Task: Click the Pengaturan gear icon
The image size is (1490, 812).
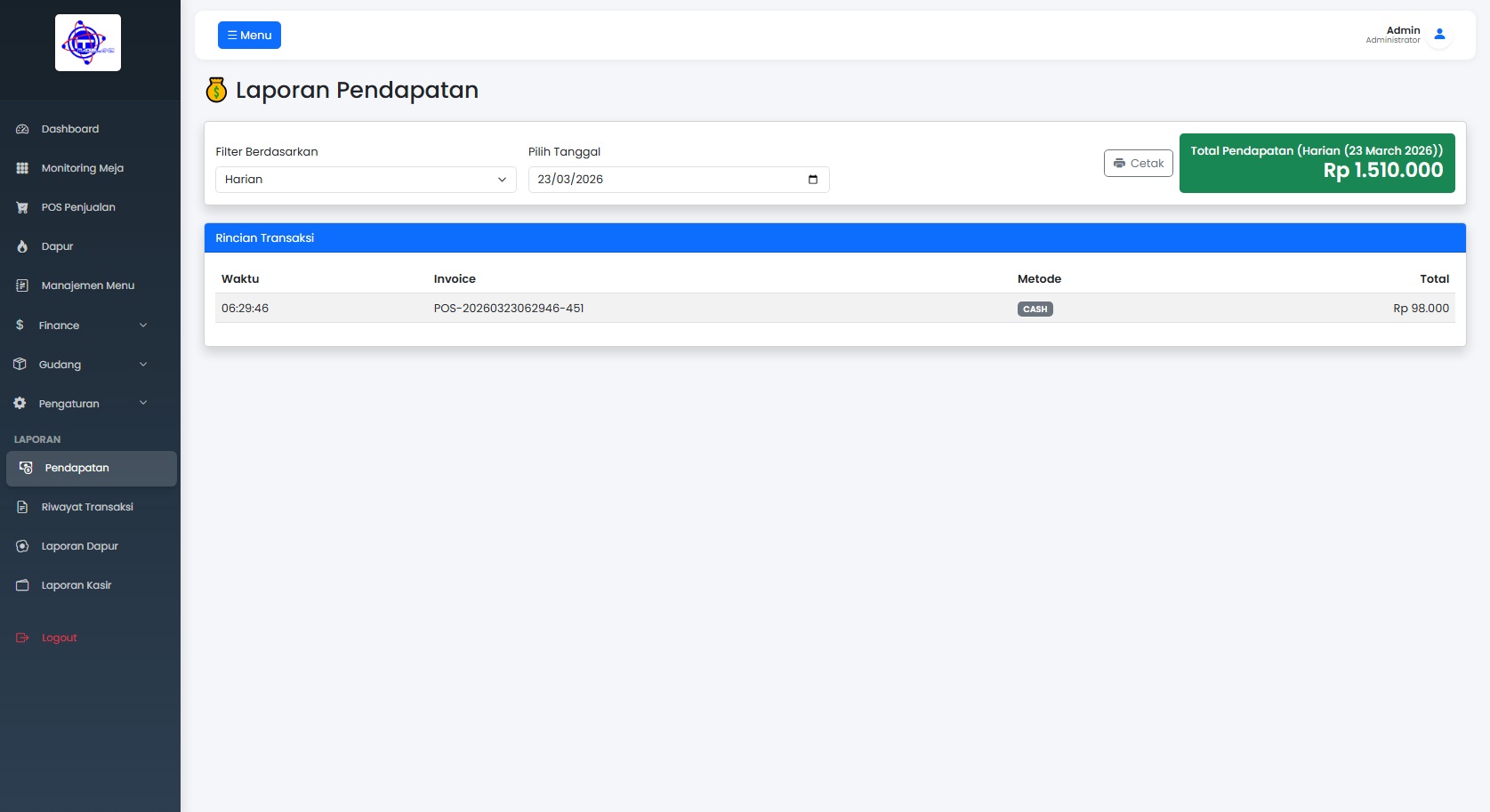Action: tap(20, 403)
